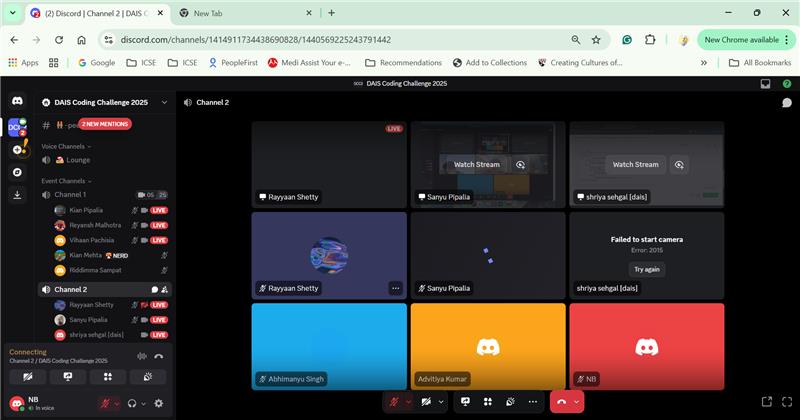The width and height of the screenshot is (800, 420).
Task: Click the Download Apps arrow icon
Action: (17, 194)
